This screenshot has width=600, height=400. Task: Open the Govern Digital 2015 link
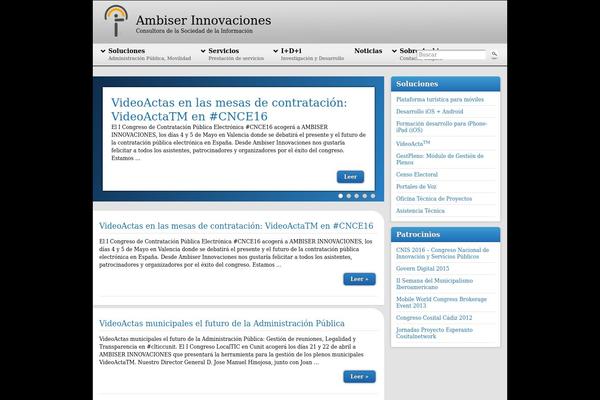pos(422,269)
